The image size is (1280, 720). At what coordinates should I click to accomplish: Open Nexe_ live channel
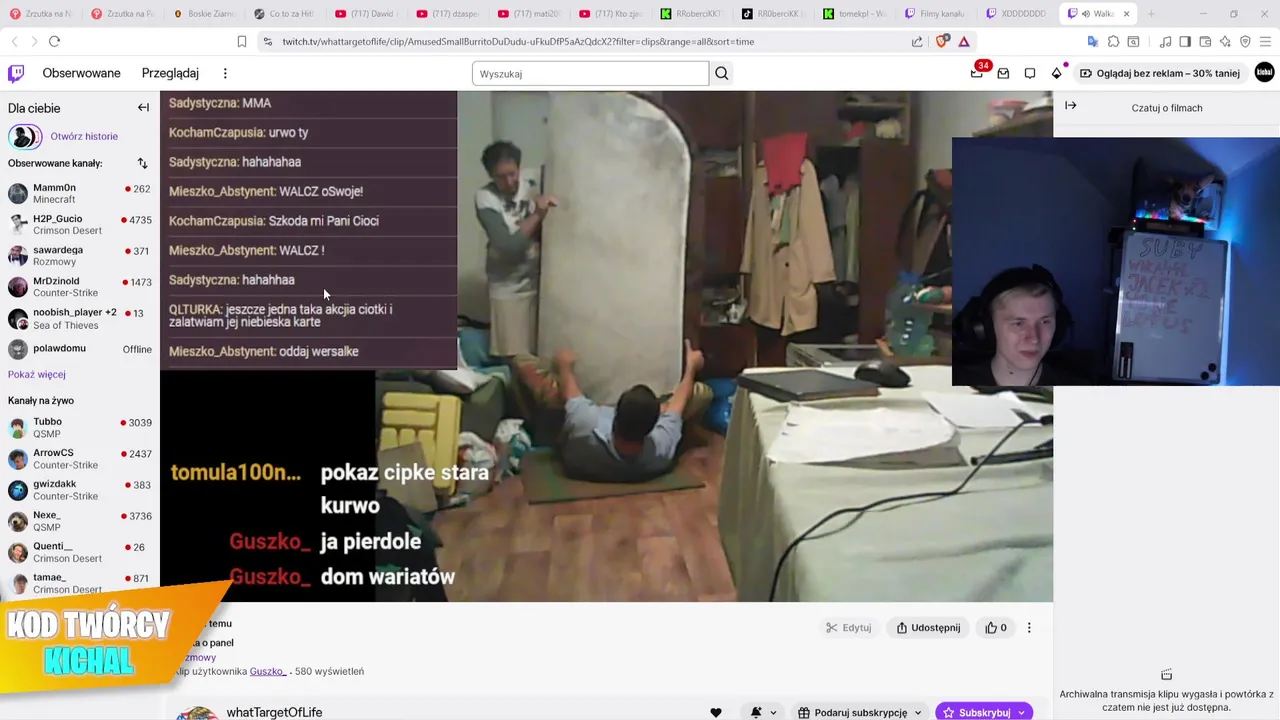79,521
